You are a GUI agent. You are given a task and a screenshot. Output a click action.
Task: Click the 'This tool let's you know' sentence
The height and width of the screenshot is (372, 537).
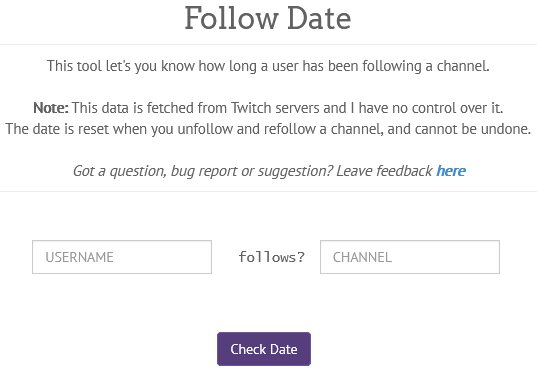(268, 66)
